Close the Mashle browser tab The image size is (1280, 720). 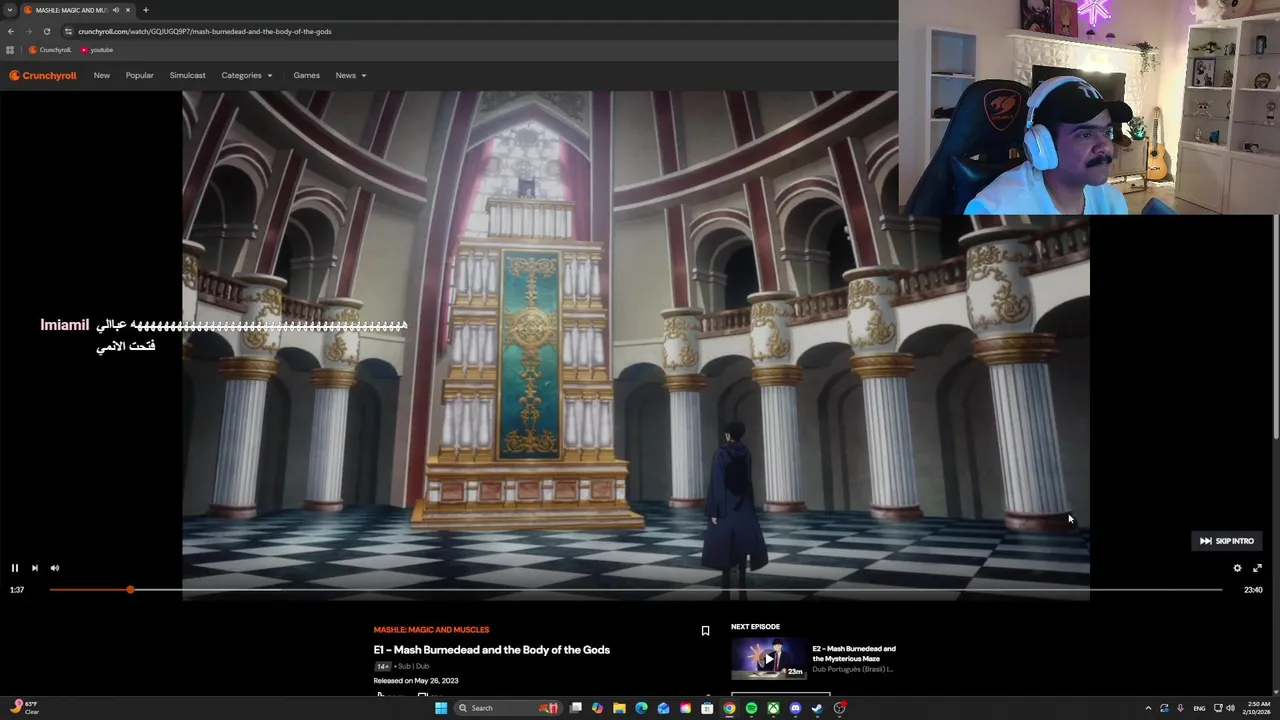click(128, 10)
